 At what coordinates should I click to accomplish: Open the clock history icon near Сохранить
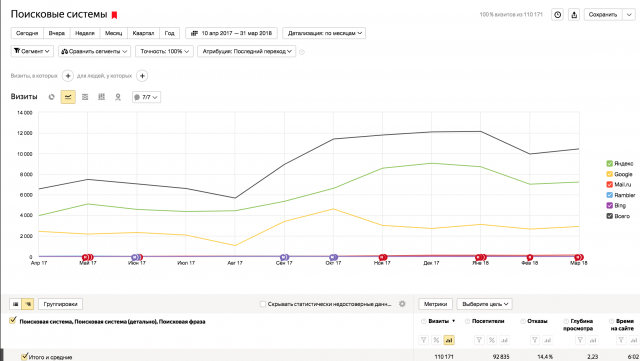click(x=558, y=15)
